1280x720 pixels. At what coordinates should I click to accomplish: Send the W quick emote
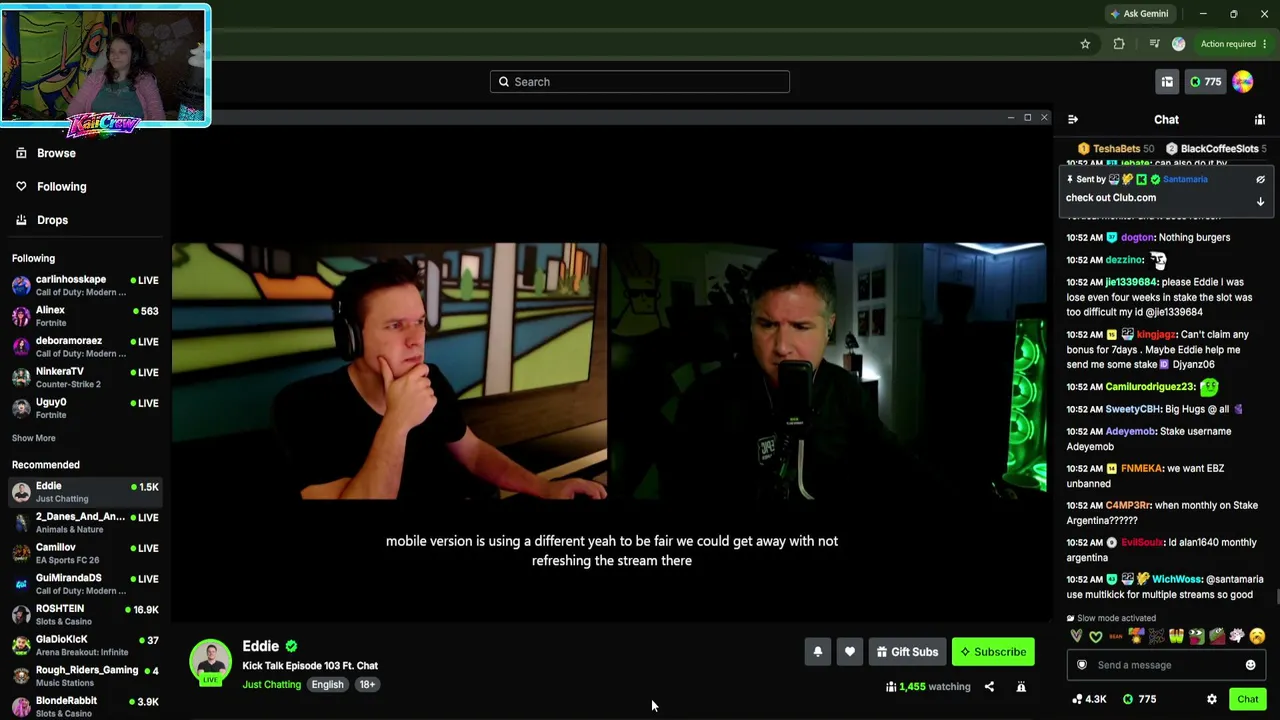point(1176,636)
